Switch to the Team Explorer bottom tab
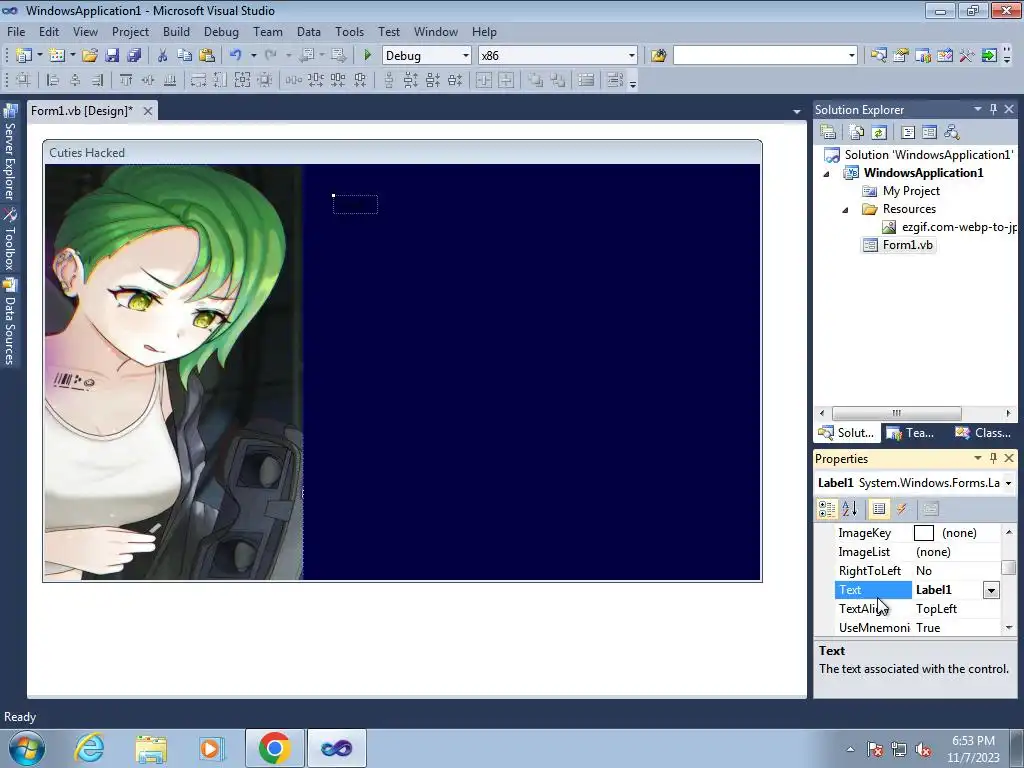The image size is (1024, 768). (x=911, y=433)
